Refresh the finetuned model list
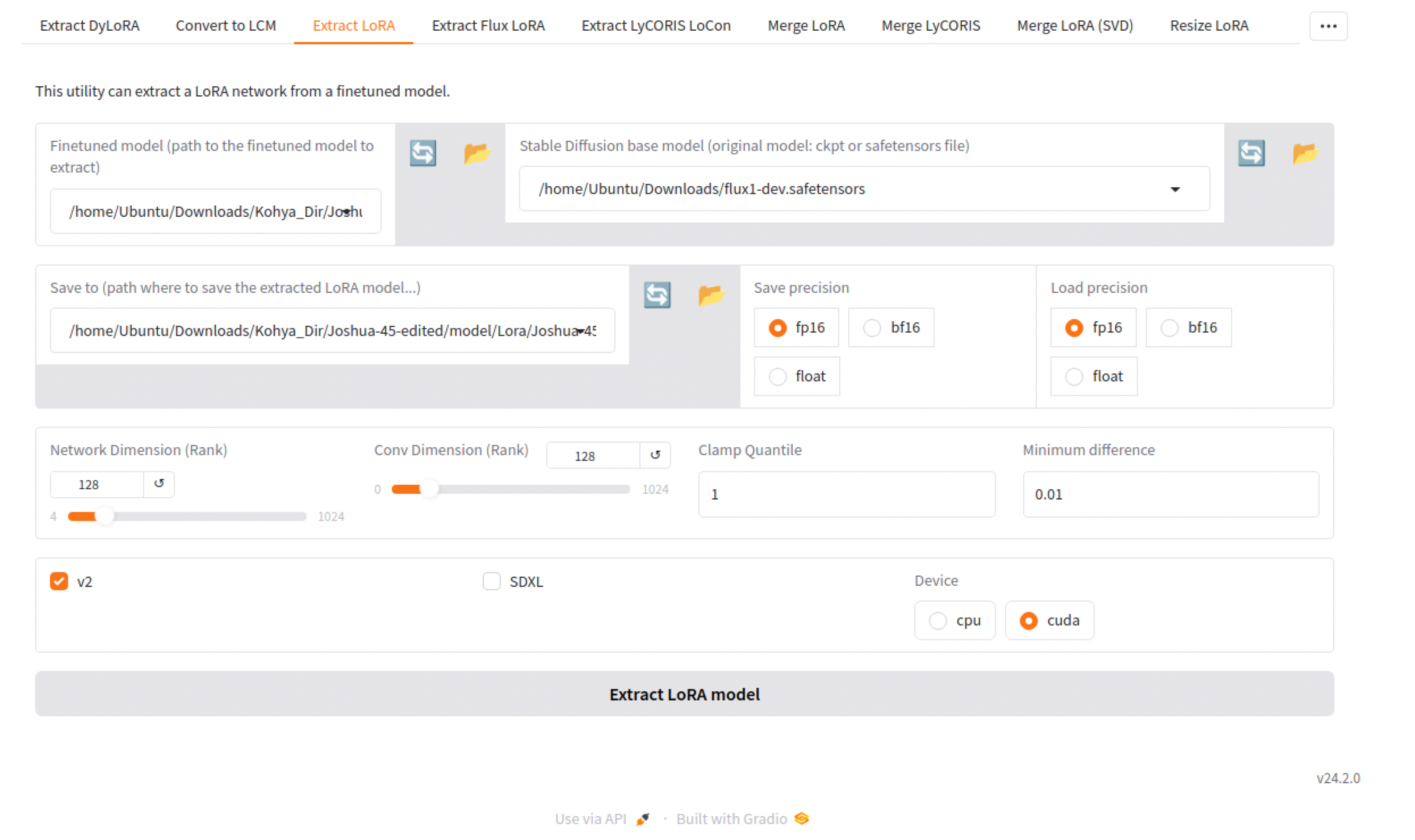 click(x=422, y=153)
